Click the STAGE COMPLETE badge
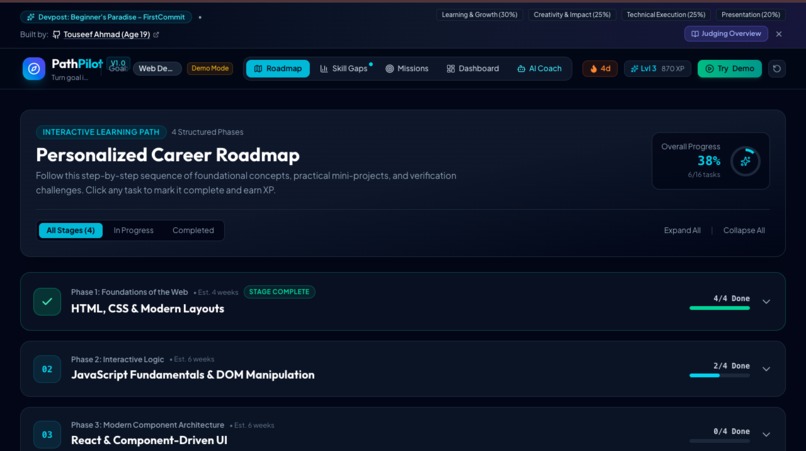806x451 pixels. tap(279, 292)
